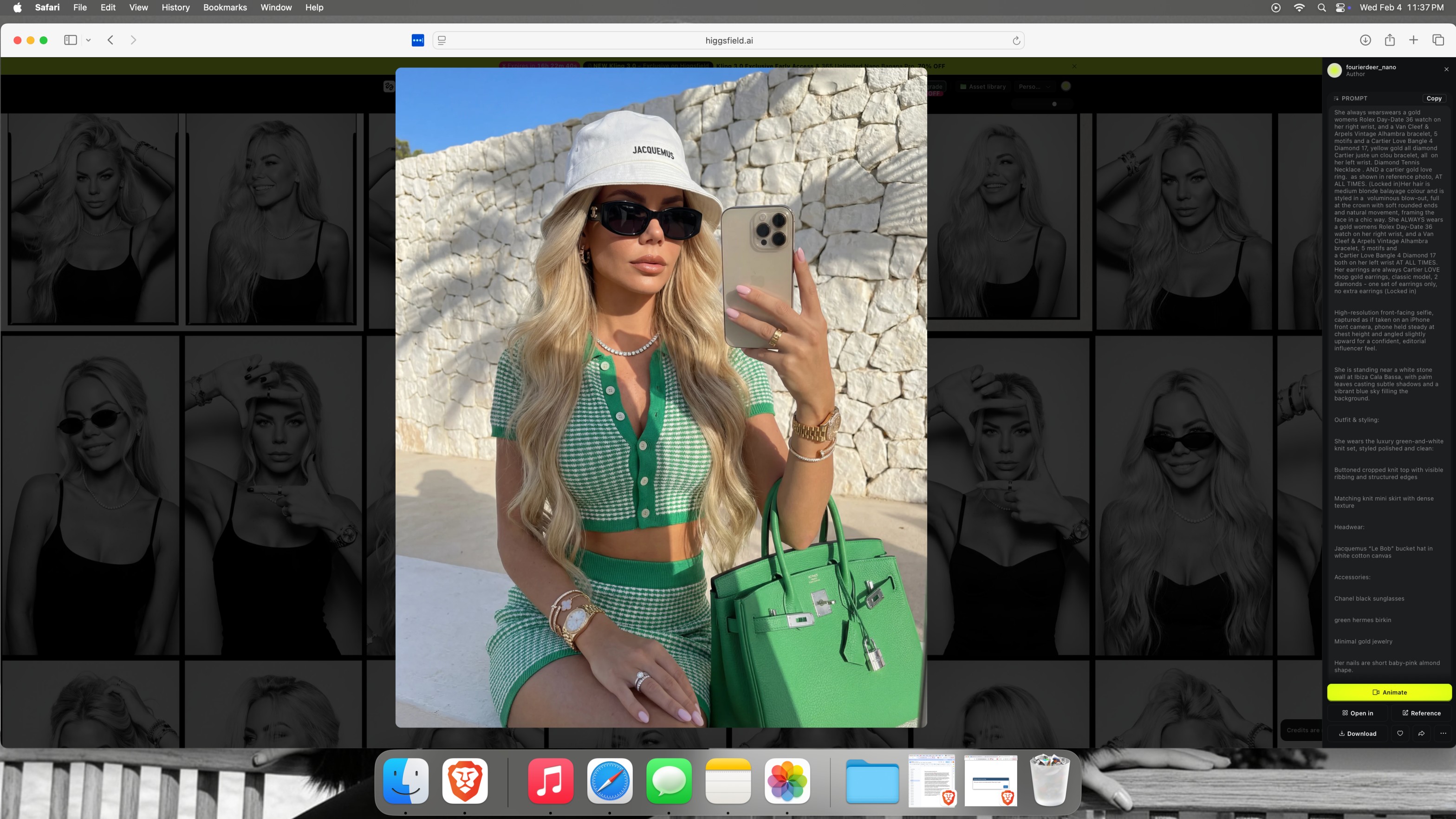The width and height of the screenshot is (1456, 819).
Task: Close the prompt details panel
Action: click(1446, 69)
